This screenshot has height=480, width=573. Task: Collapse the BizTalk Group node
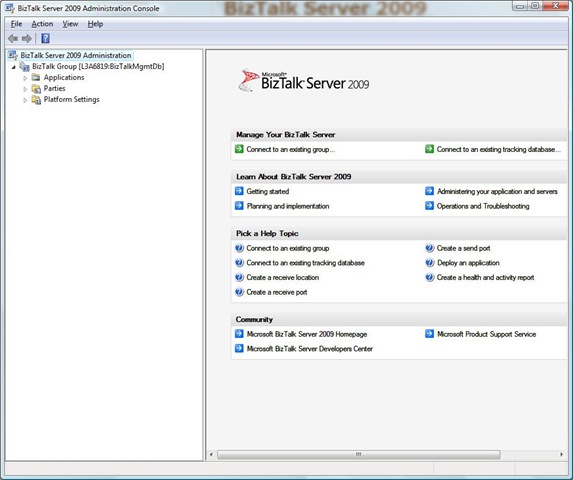click(14, 67)
